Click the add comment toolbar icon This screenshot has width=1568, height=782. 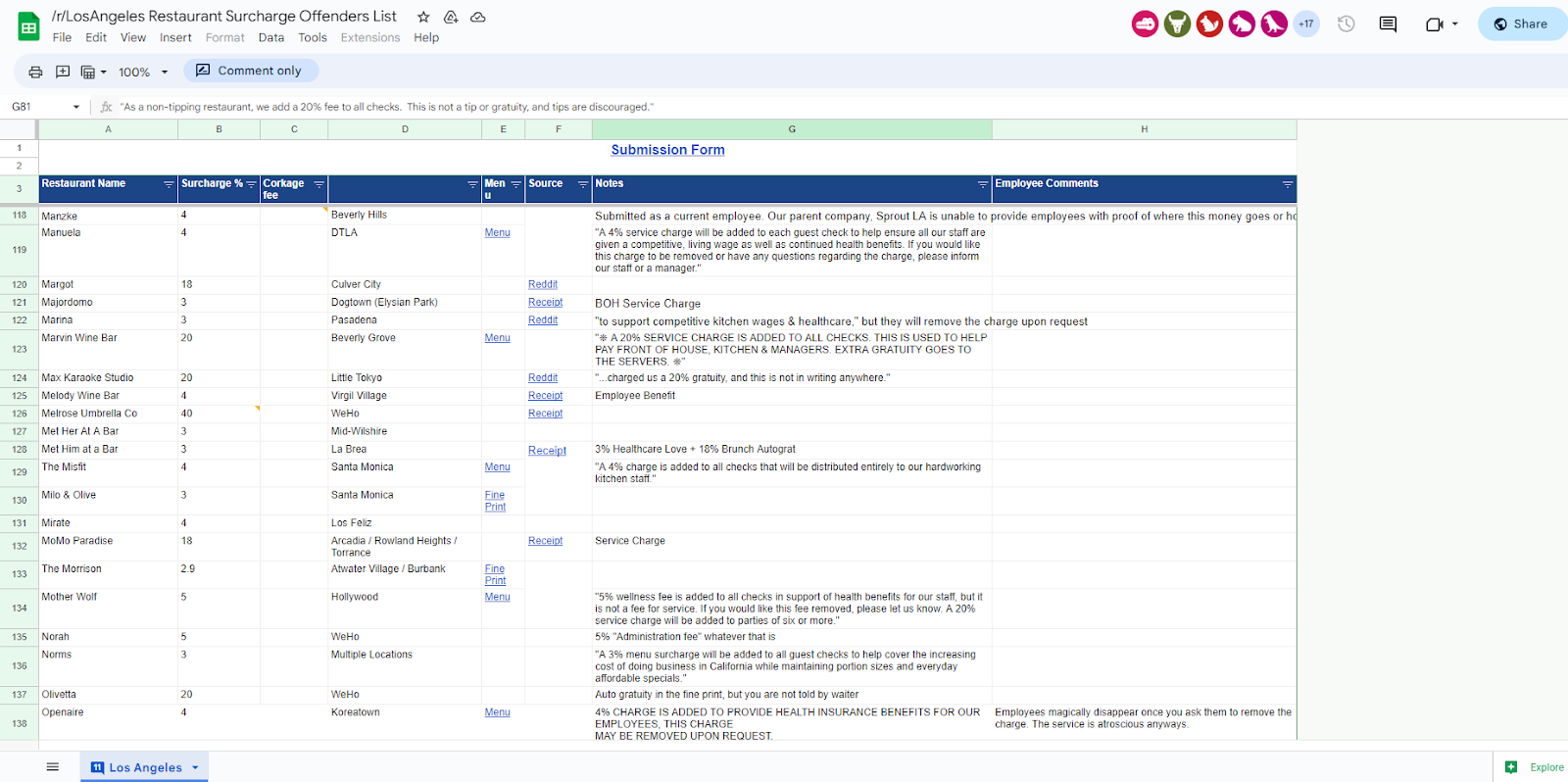pyautogui.click(x=63, y=72)
